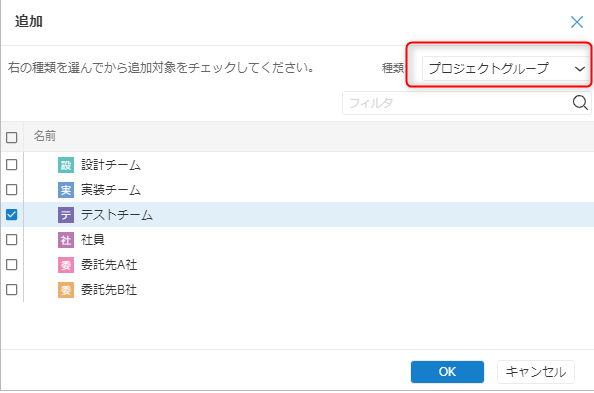This screenshot has height=393, width=594.
Task: Close the 追加 dialog with X icon
Action: (577, 22)
